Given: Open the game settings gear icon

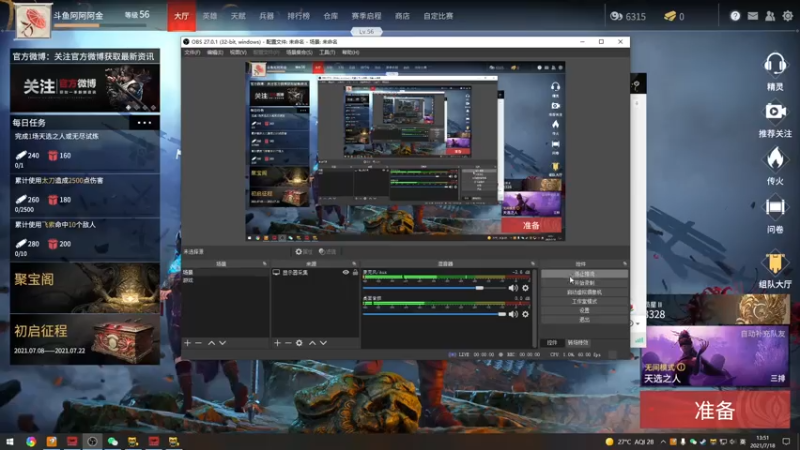Looking at the screenshot, I should pyautogui.click(x=788, y=16).
